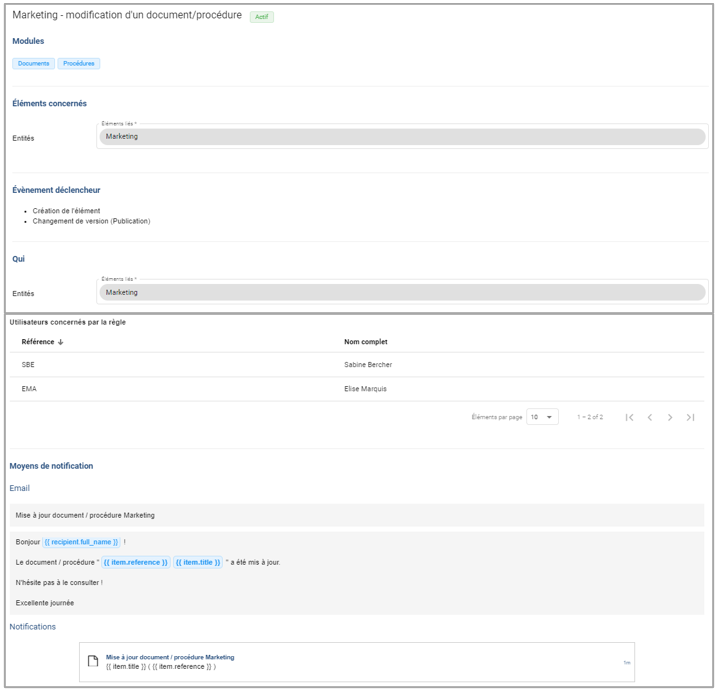
Task: Open the Notifications section heading
Action: 33,627
